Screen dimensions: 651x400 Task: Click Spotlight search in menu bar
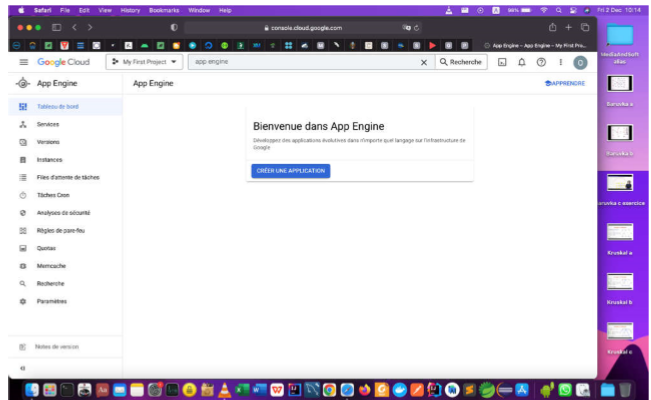click(559, 10)
